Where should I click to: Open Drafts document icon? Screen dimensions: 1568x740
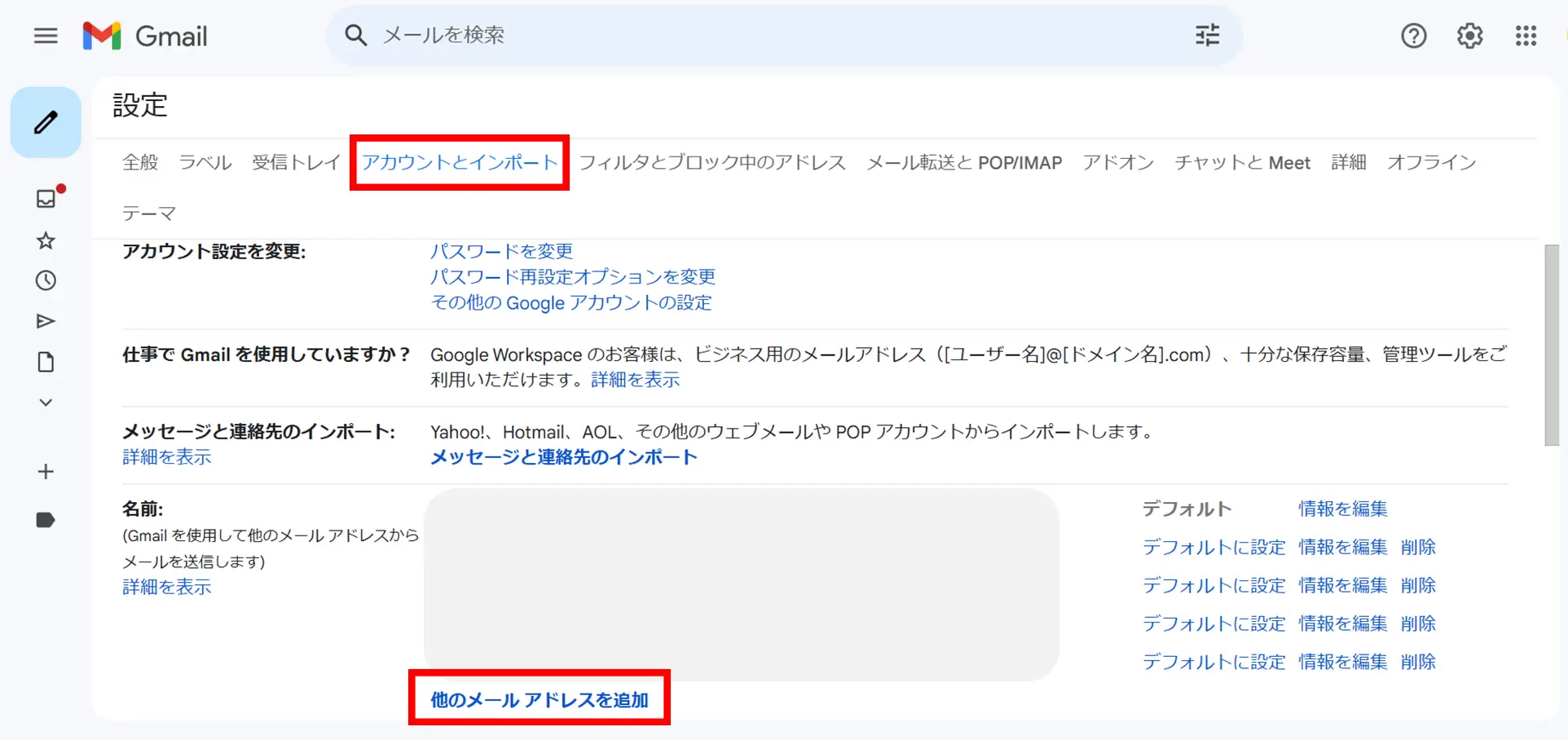point(46,362)
